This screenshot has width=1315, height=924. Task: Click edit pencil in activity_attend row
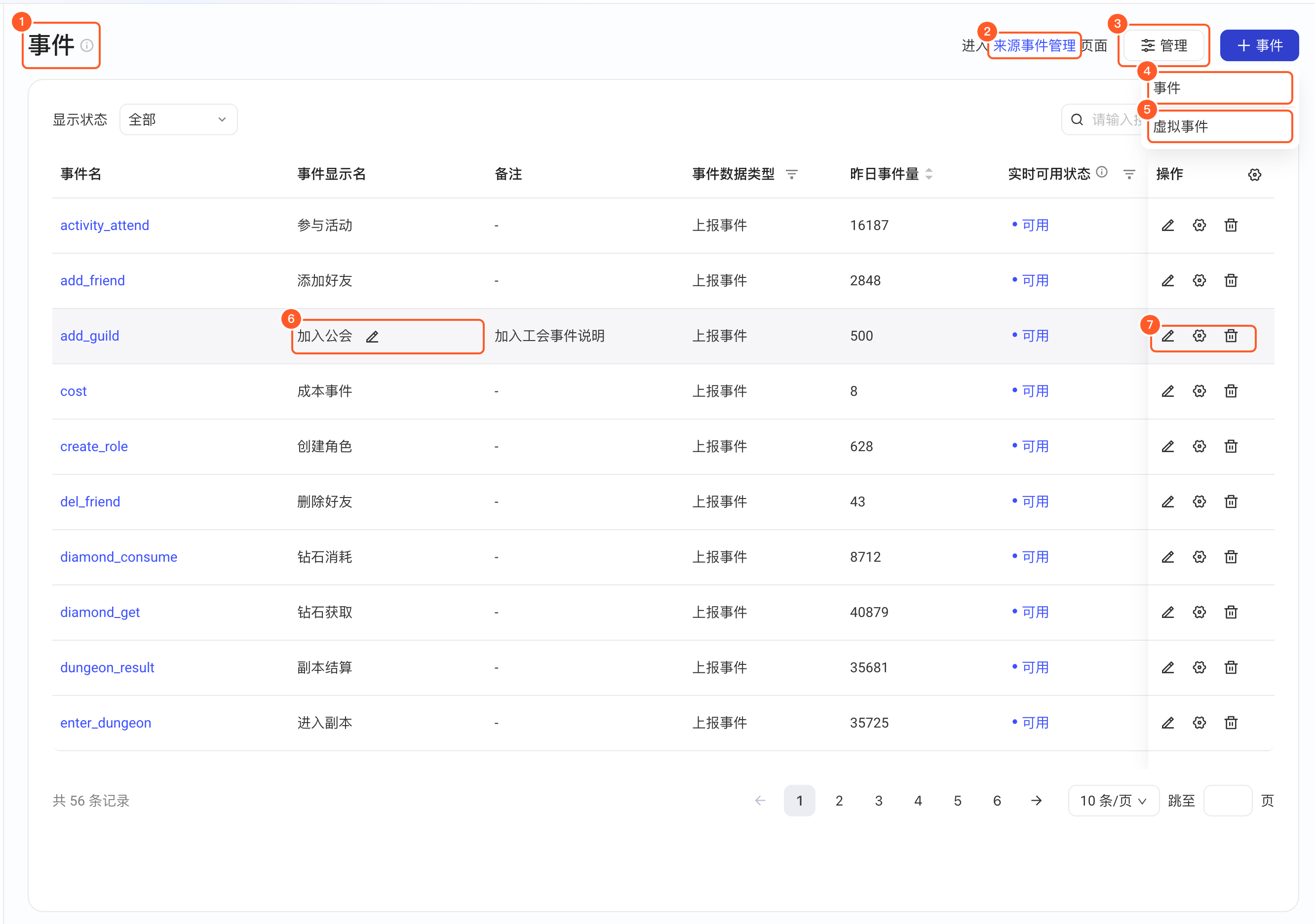click(x=1167, y=225)
